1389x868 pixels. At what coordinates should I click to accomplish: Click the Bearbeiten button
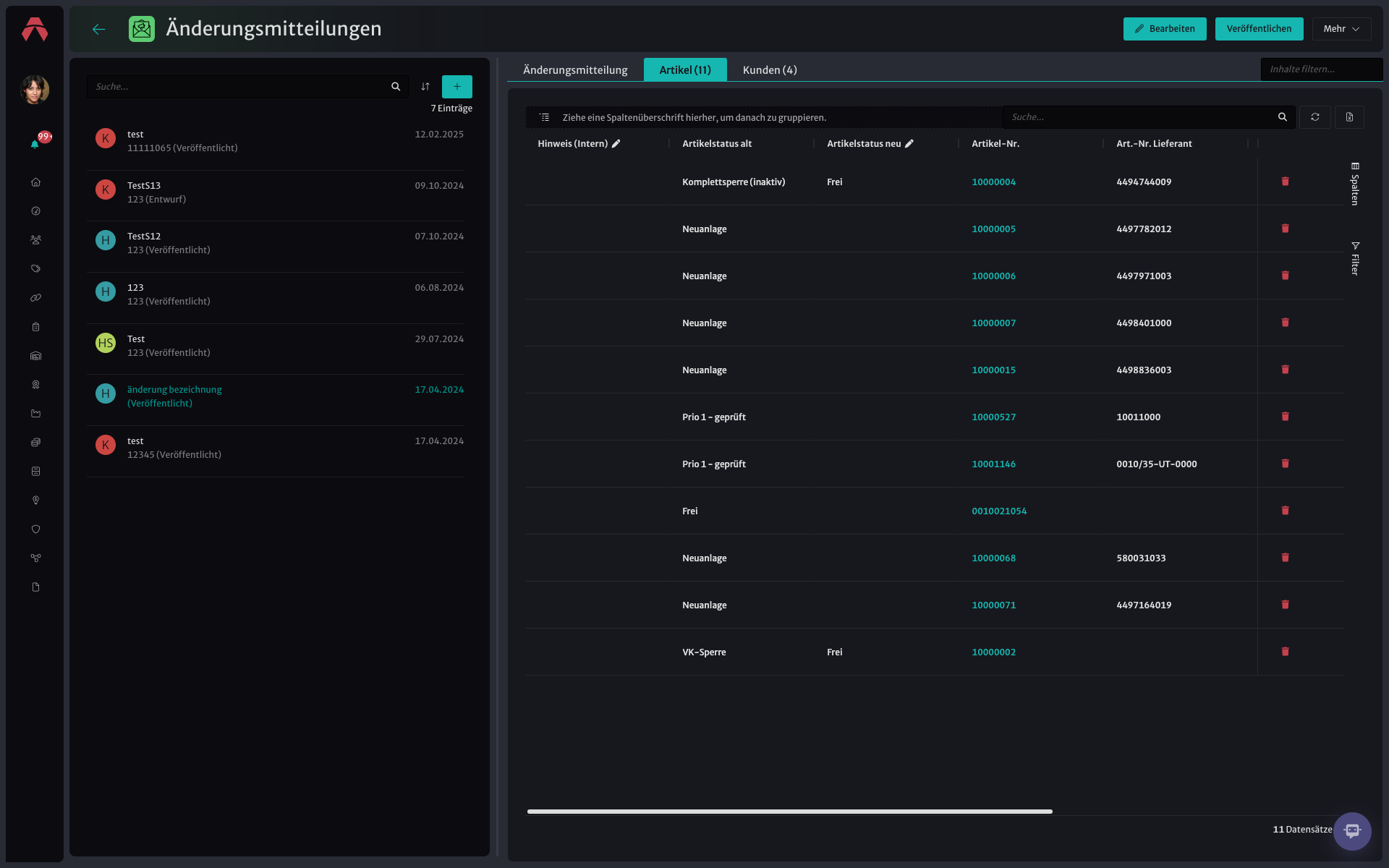[1165, 29]
